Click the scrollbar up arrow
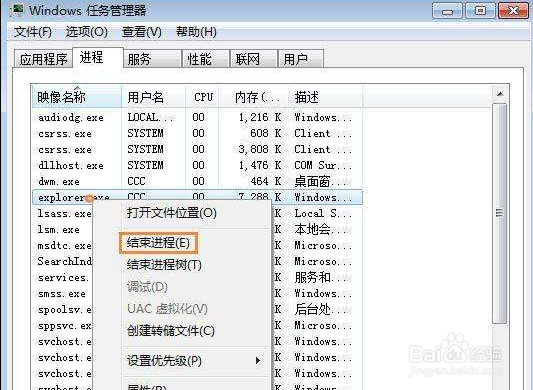Viewport: 533px width, 390px height. (500, 94)
